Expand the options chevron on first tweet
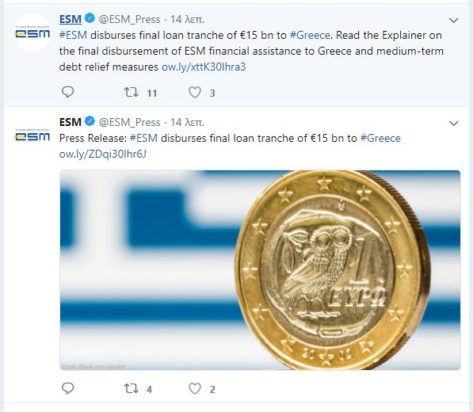Screen dimensions: 473x412 (x=454, y=20)
